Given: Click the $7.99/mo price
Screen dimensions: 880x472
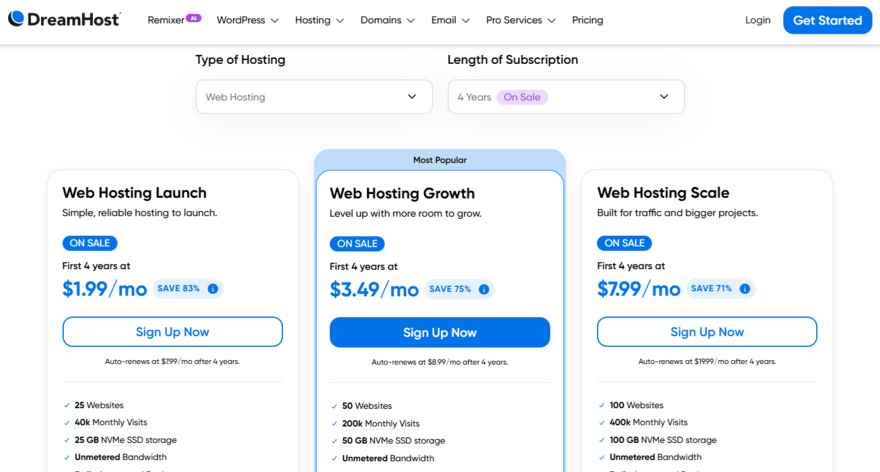Looking at the screenshot, I should 639,289.
